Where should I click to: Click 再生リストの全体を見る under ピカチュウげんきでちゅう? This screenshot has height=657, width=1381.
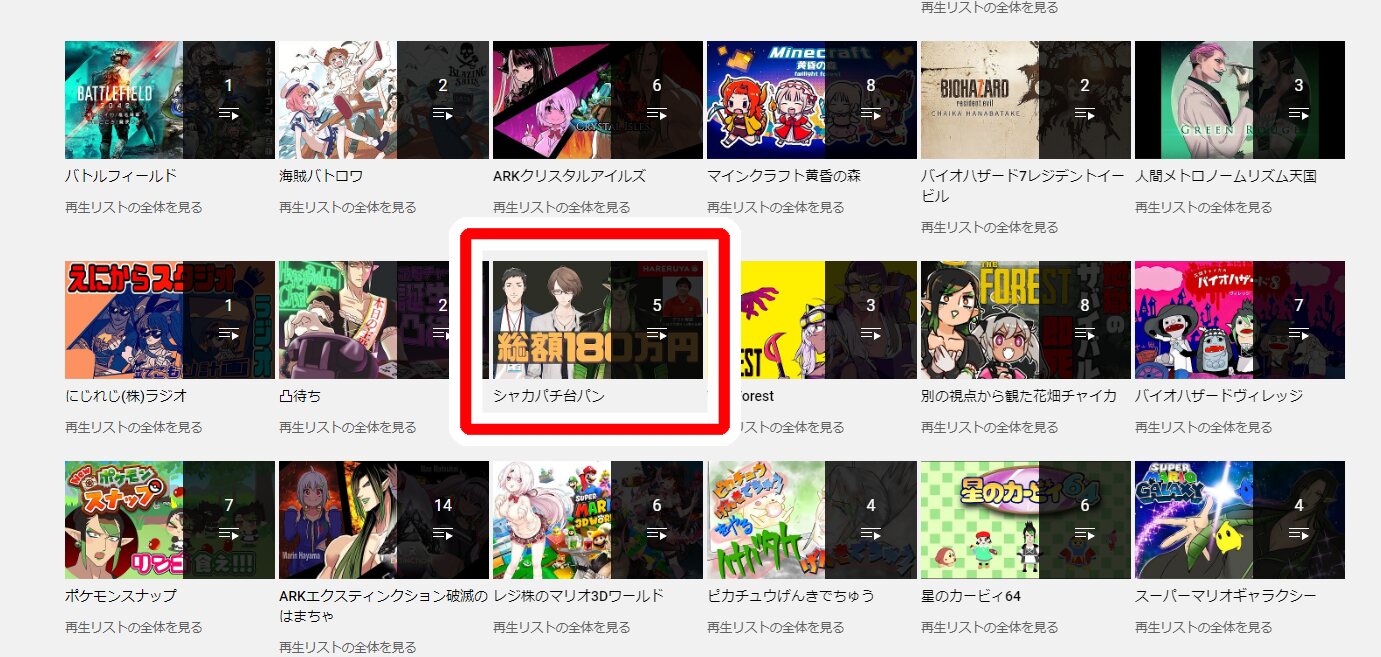pos(776,627)
